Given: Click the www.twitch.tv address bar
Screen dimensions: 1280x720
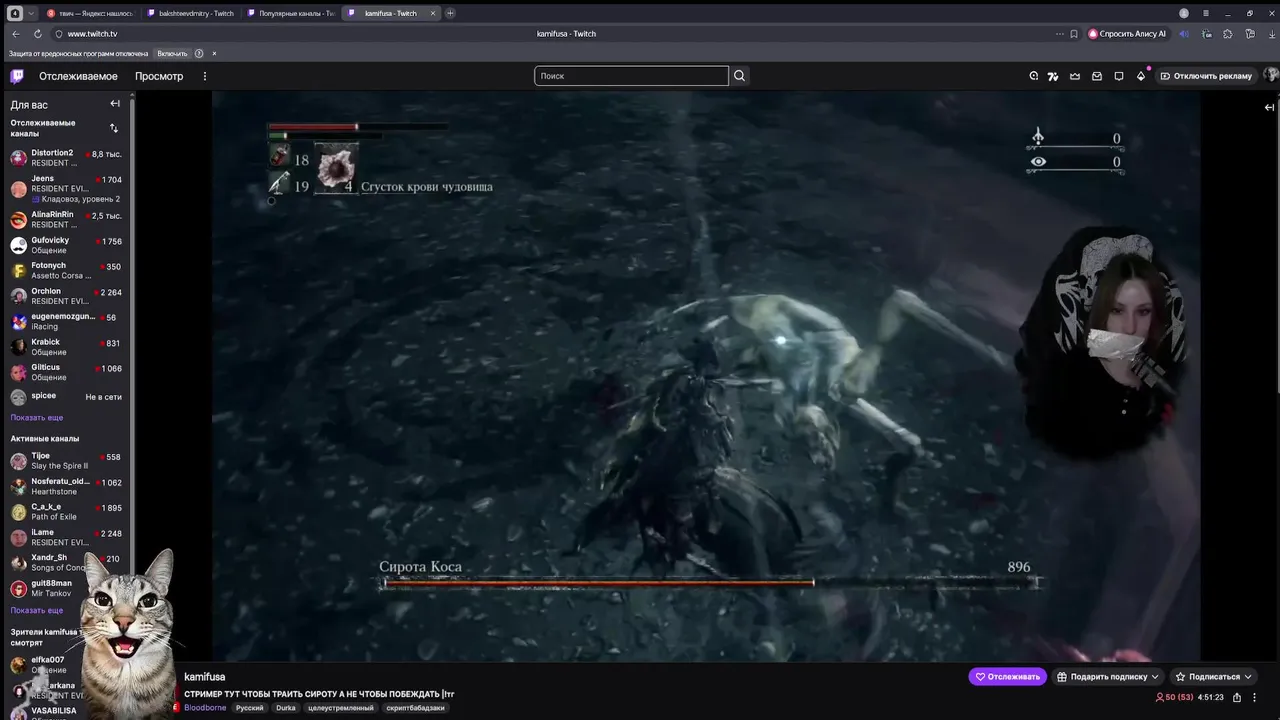Looking at the screenshot, I should (92, 34).
